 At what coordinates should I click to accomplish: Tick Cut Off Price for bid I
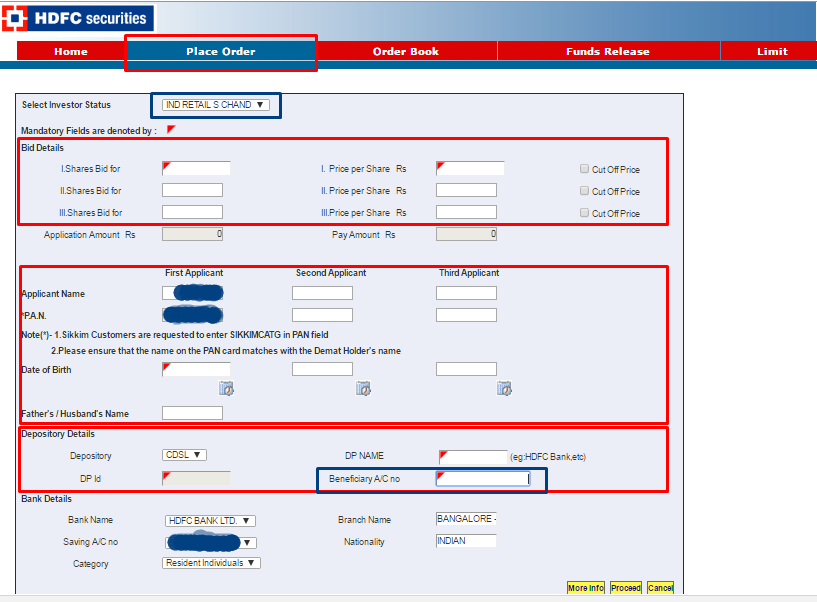(584, 169)
